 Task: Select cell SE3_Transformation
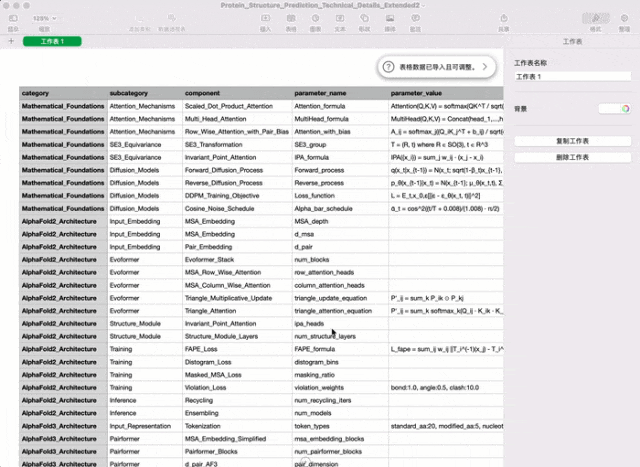[237, 145]
